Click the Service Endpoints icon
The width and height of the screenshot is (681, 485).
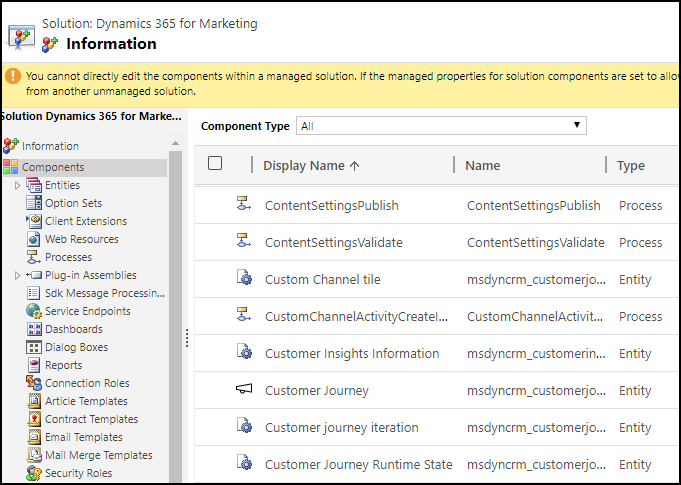click(34, 311)
